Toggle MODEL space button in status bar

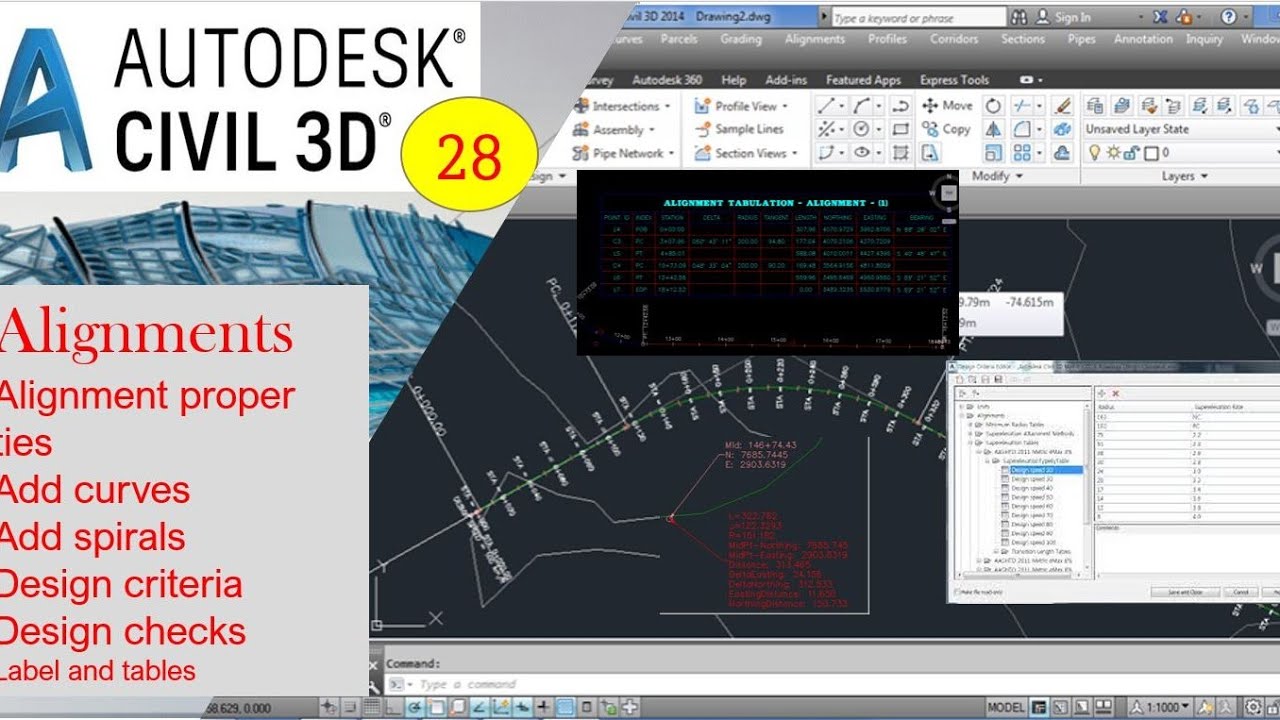coord(1006,707)
